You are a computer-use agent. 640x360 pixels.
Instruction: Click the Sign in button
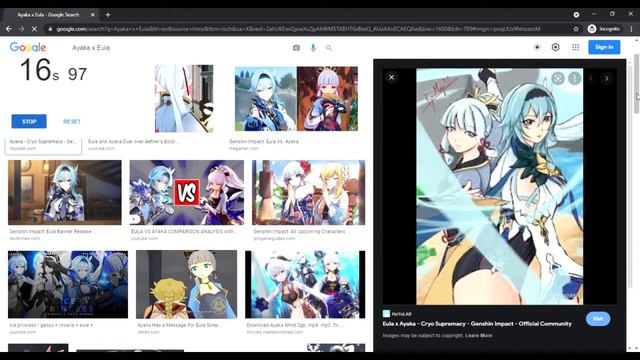click(x=604, y=47)
